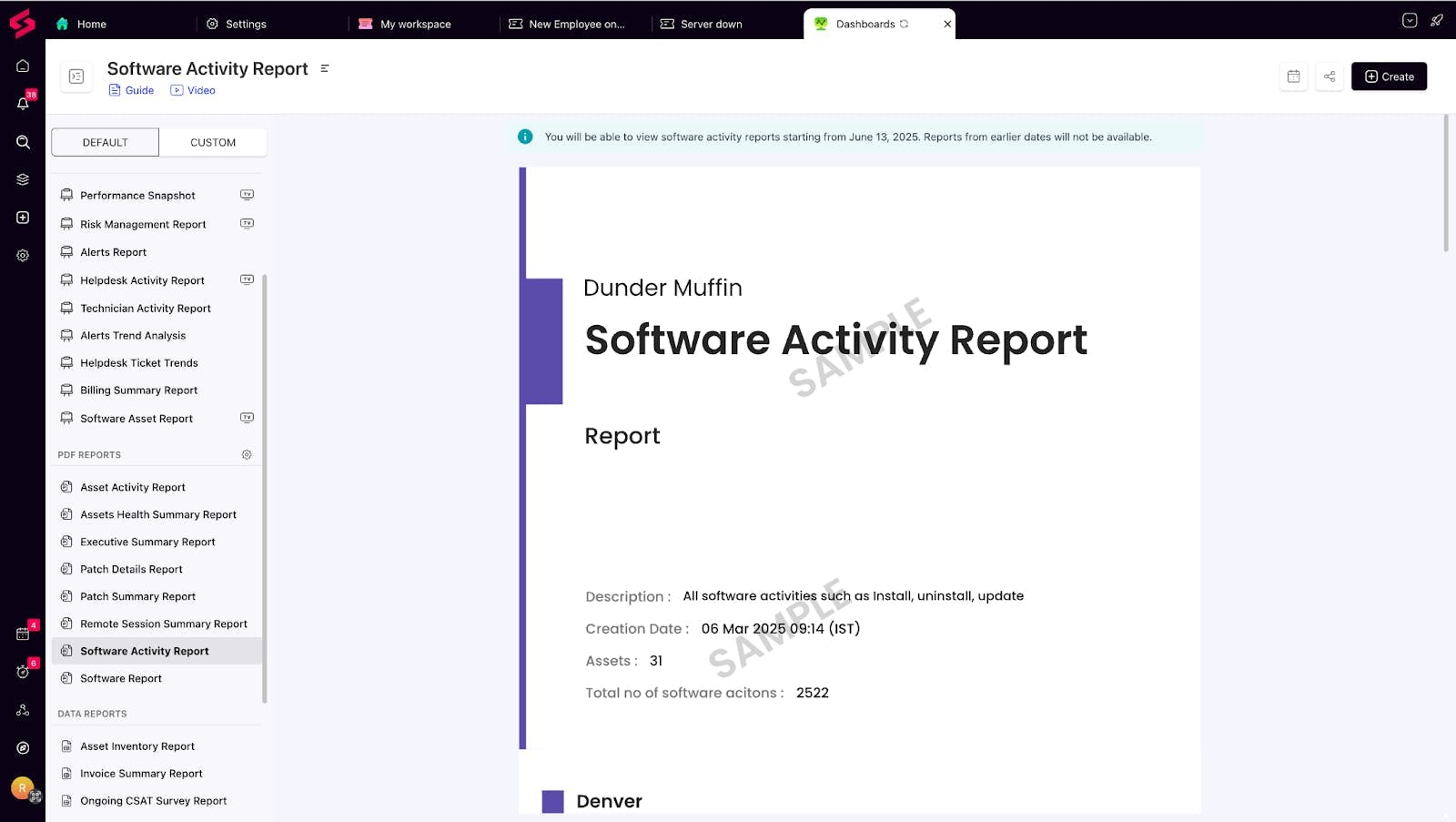The image size is (1456, 822).
Task: Open Patch Summary Report
Action: point(138,597)
